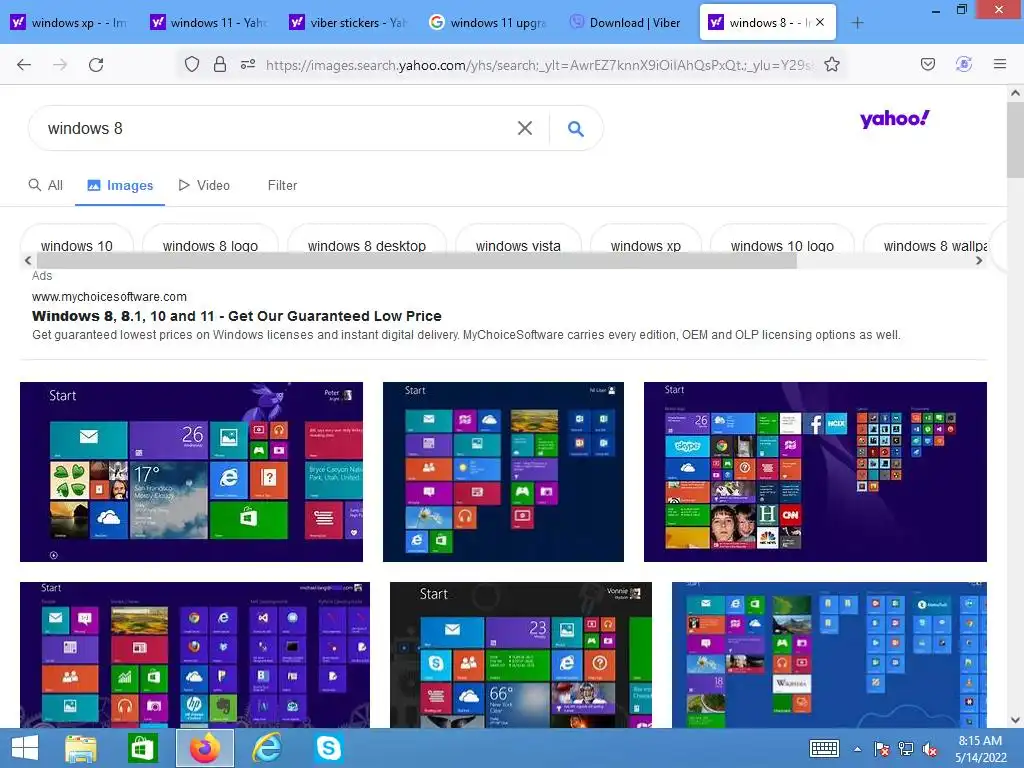This screenshot has width=1024, height=768.
Task: Switch to the viber stickers tab
Action: [x=348, y=23]
